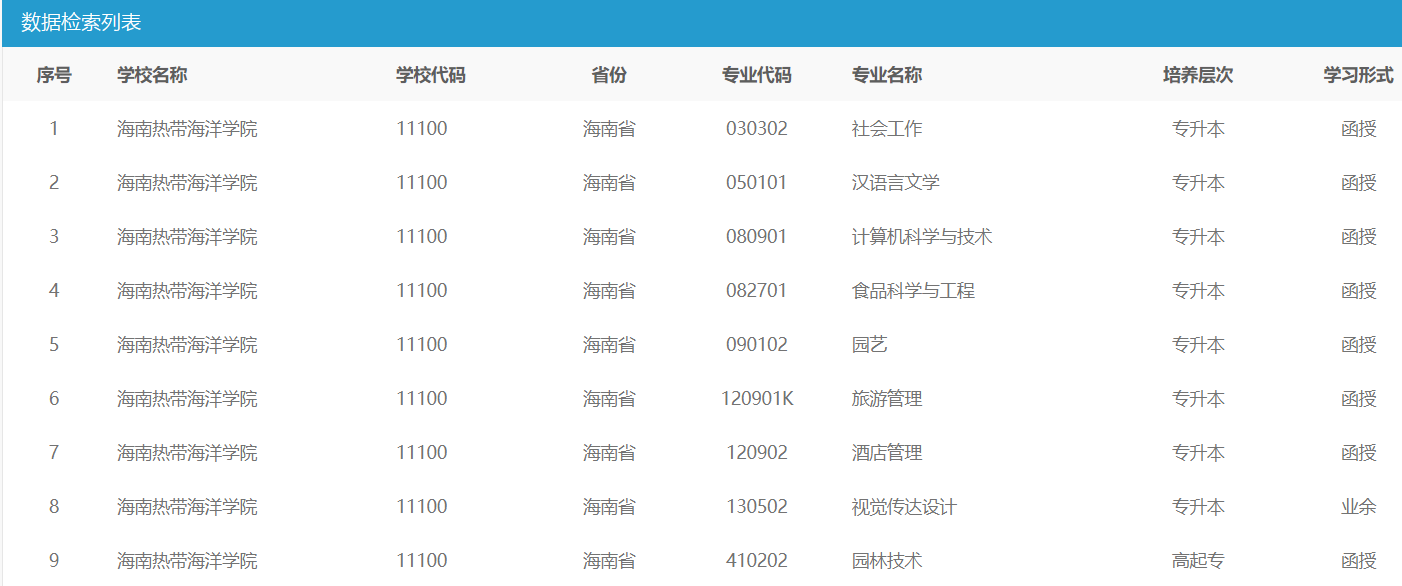Screen dimensions: 1402x586
Task: Click the major name 酒店管理
Action: pos(887,453)
